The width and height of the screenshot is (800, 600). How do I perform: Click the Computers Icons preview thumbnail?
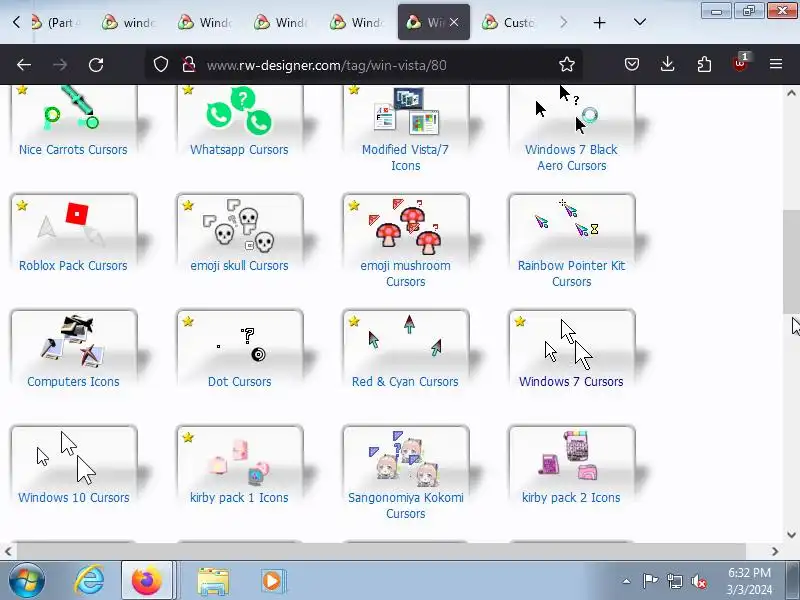pyautogui.click(x=73, y=342)
